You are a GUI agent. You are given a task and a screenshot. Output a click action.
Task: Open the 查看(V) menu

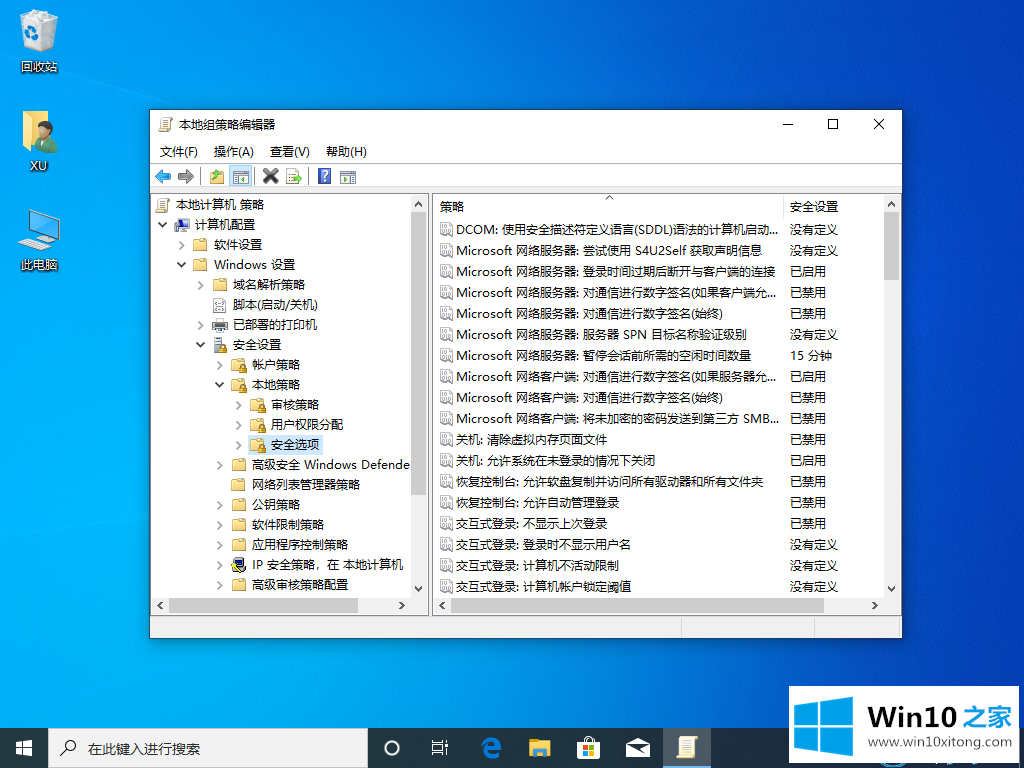289,152
